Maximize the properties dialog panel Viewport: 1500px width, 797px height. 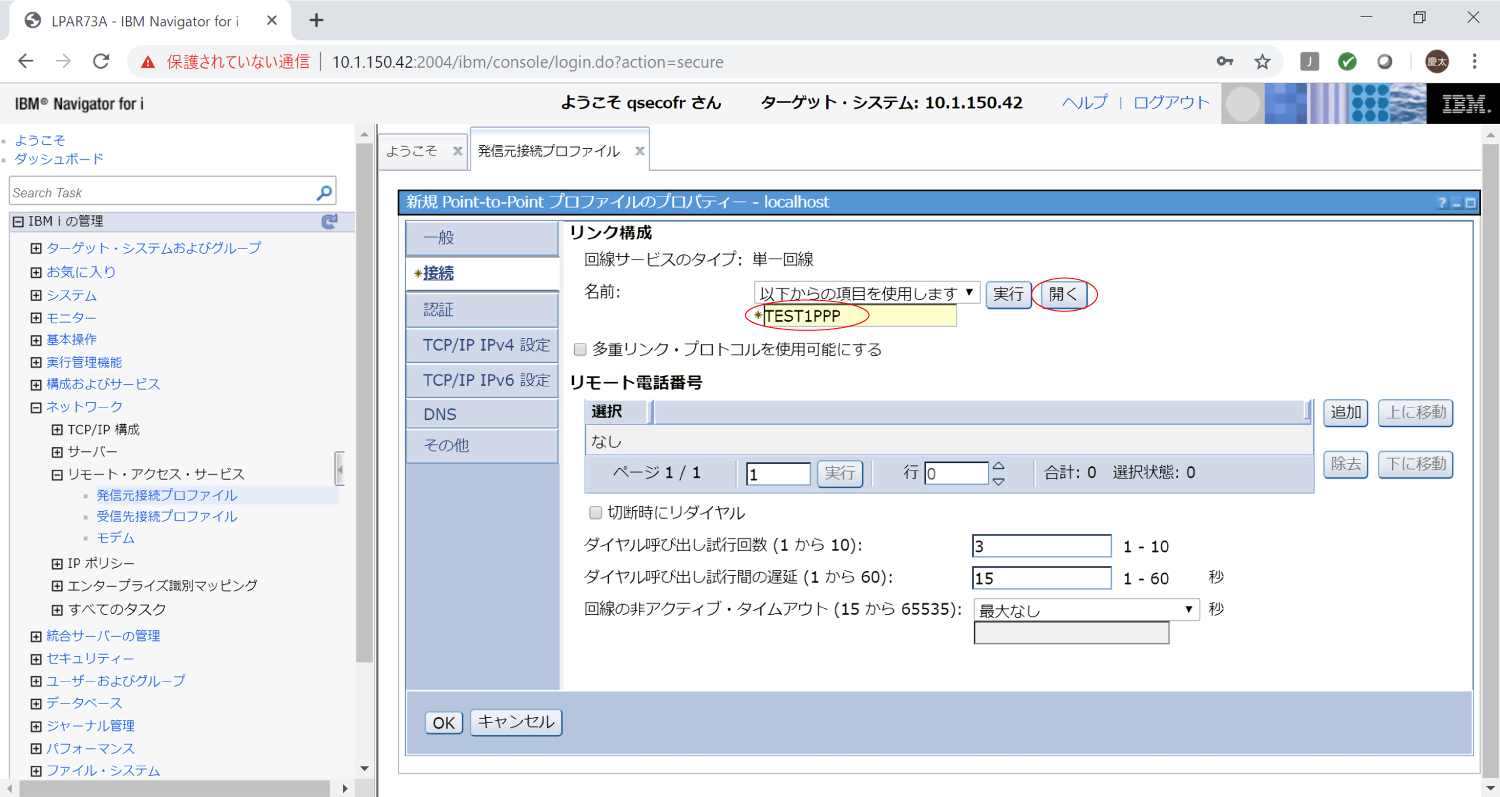[1470, 202]
